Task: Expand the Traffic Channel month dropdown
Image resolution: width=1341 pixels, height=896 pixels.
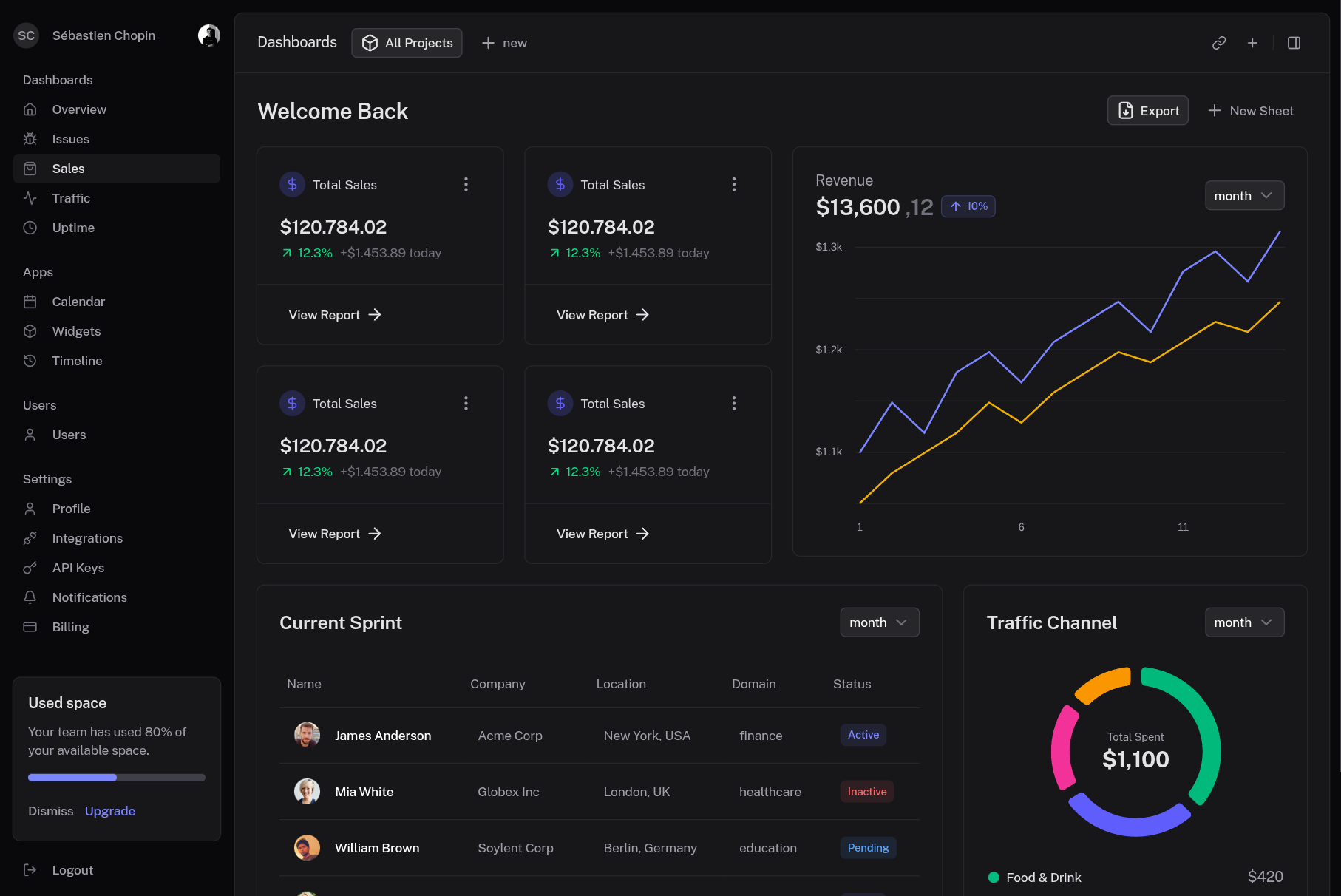Action: 1244,622
